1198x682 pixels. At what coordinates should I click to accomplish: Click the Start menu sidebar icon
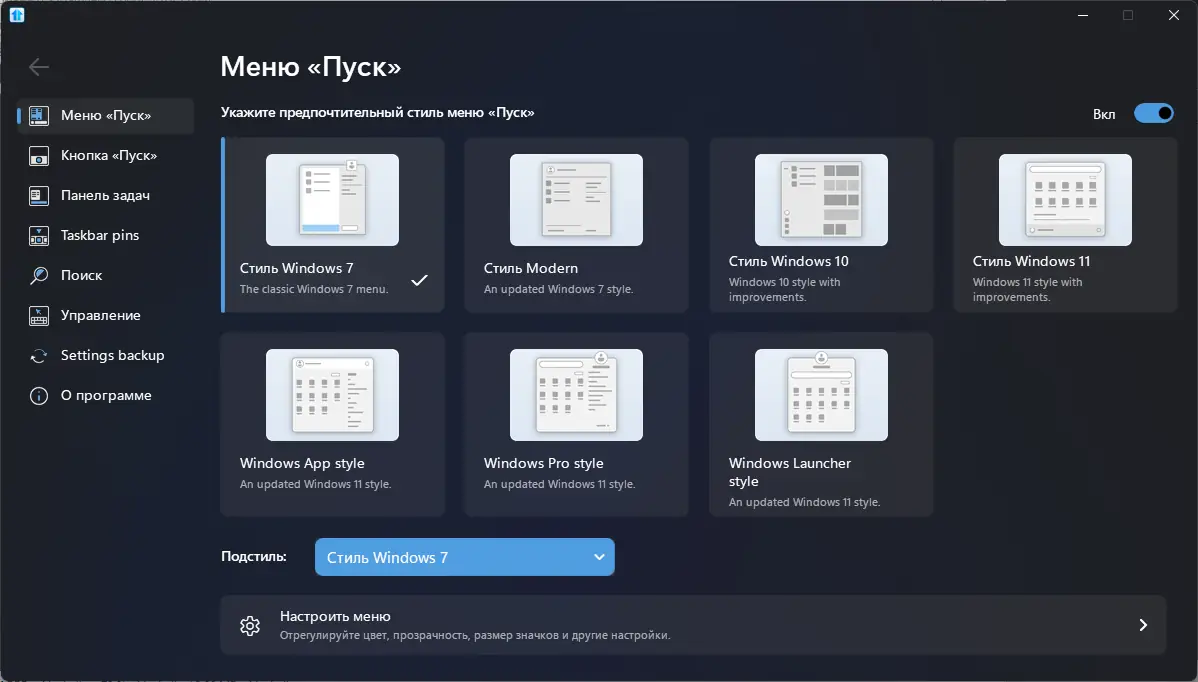tap(39, 115)
